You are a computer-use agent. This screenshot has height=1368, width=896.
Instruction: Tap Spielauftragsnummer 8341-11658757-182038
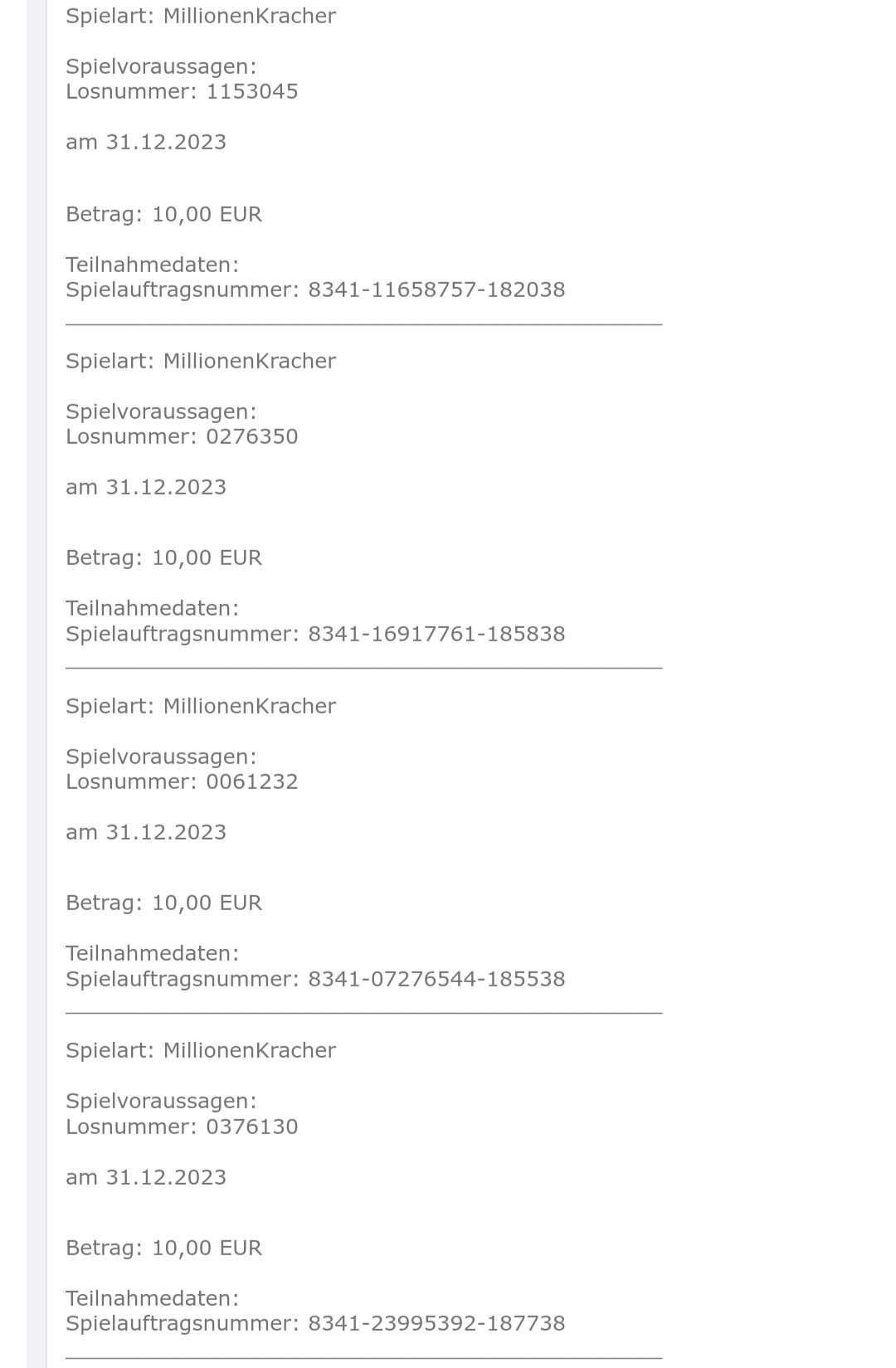(x=315, y=290)
